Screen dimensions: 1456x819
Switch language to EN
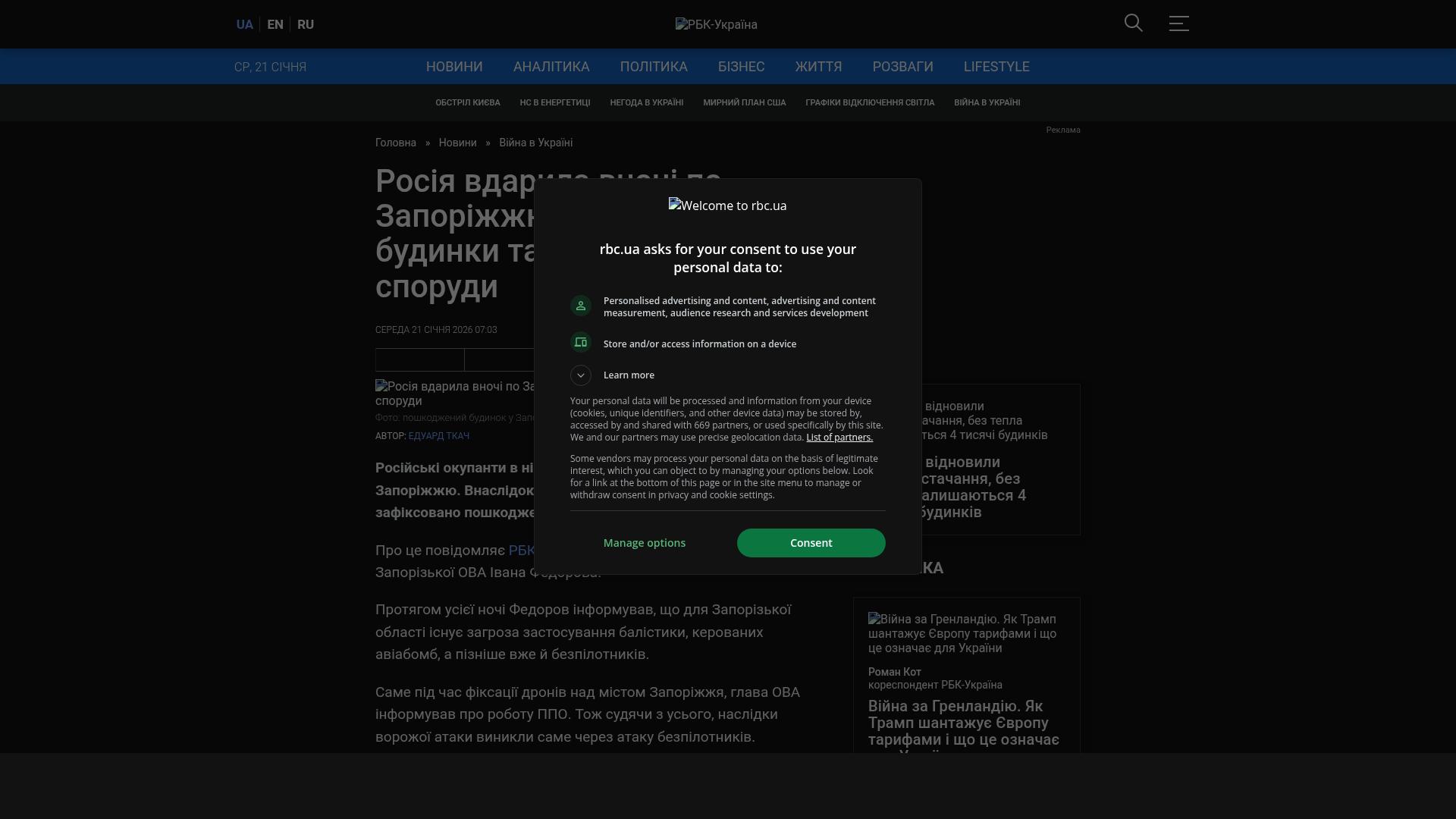(x=275, y=24)
